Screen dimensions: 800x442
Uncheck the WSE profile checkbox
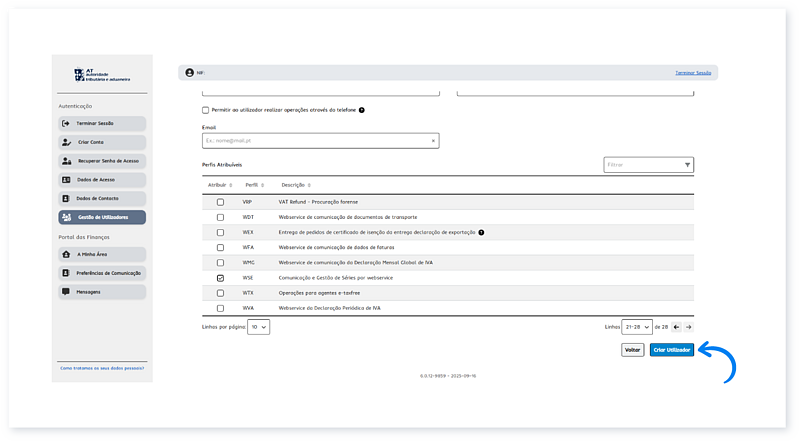(x=220, y=278)
